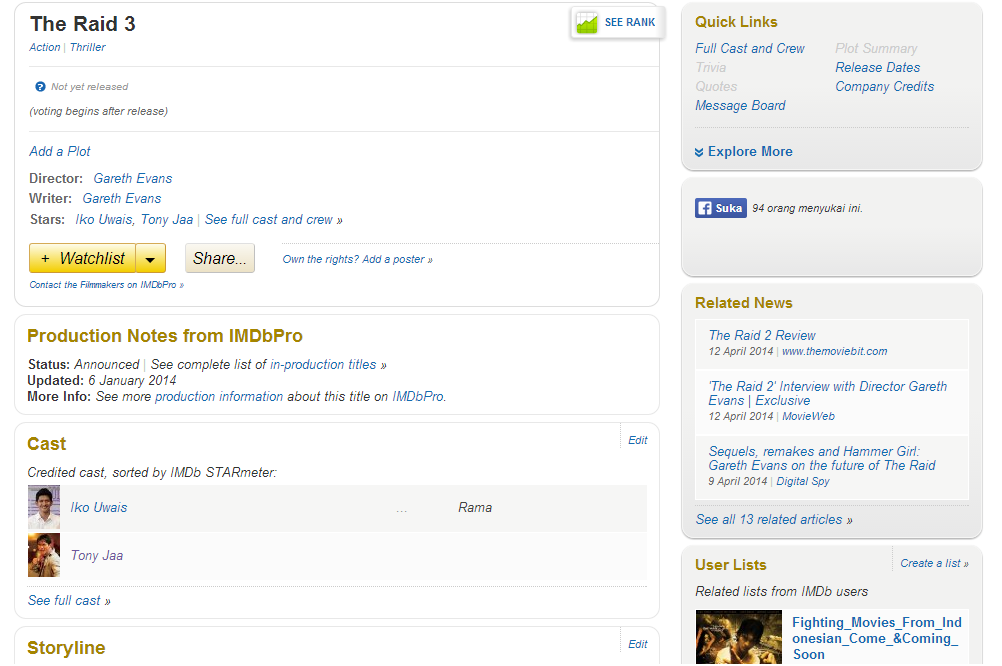Open Tony Jaa cast photo thumbnail
1002x666 pixels.
point(44,555)
